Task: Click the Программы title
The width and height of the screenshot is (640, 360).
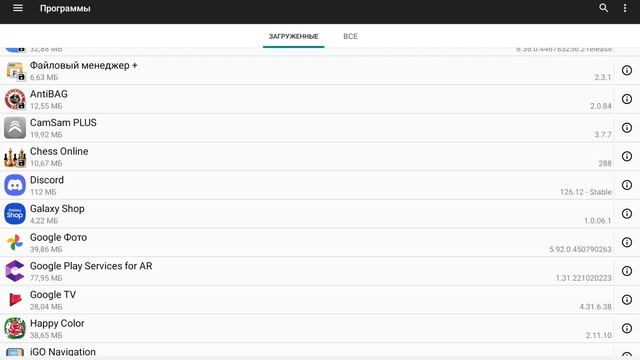Action: click(65, 9)
